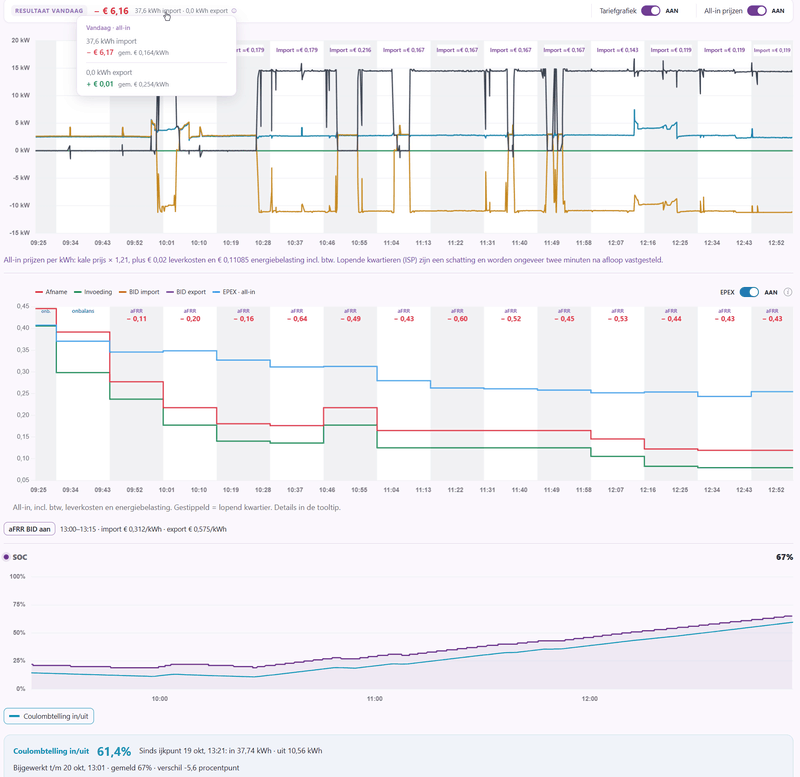
Task: Click the red '− € 6,16' result total
Action: pyautogui.click(x=111, y=11)
